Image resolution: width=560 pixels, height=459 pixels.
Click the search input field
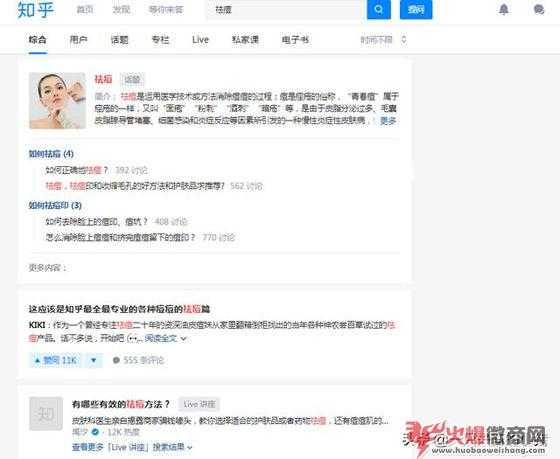click(x=286, y=10)
